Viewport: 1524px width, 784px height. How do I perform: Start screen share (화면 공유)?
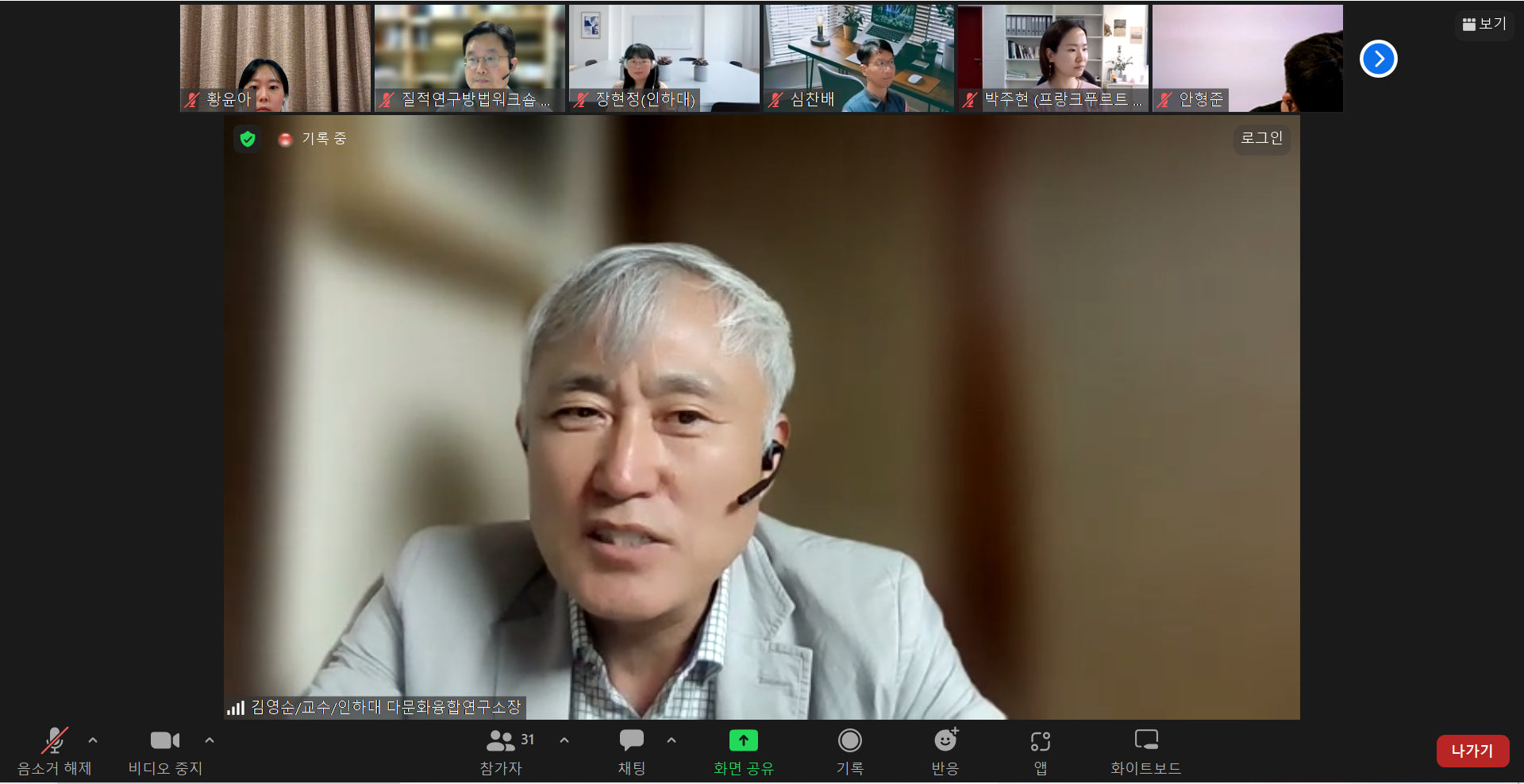coord(744,751)
